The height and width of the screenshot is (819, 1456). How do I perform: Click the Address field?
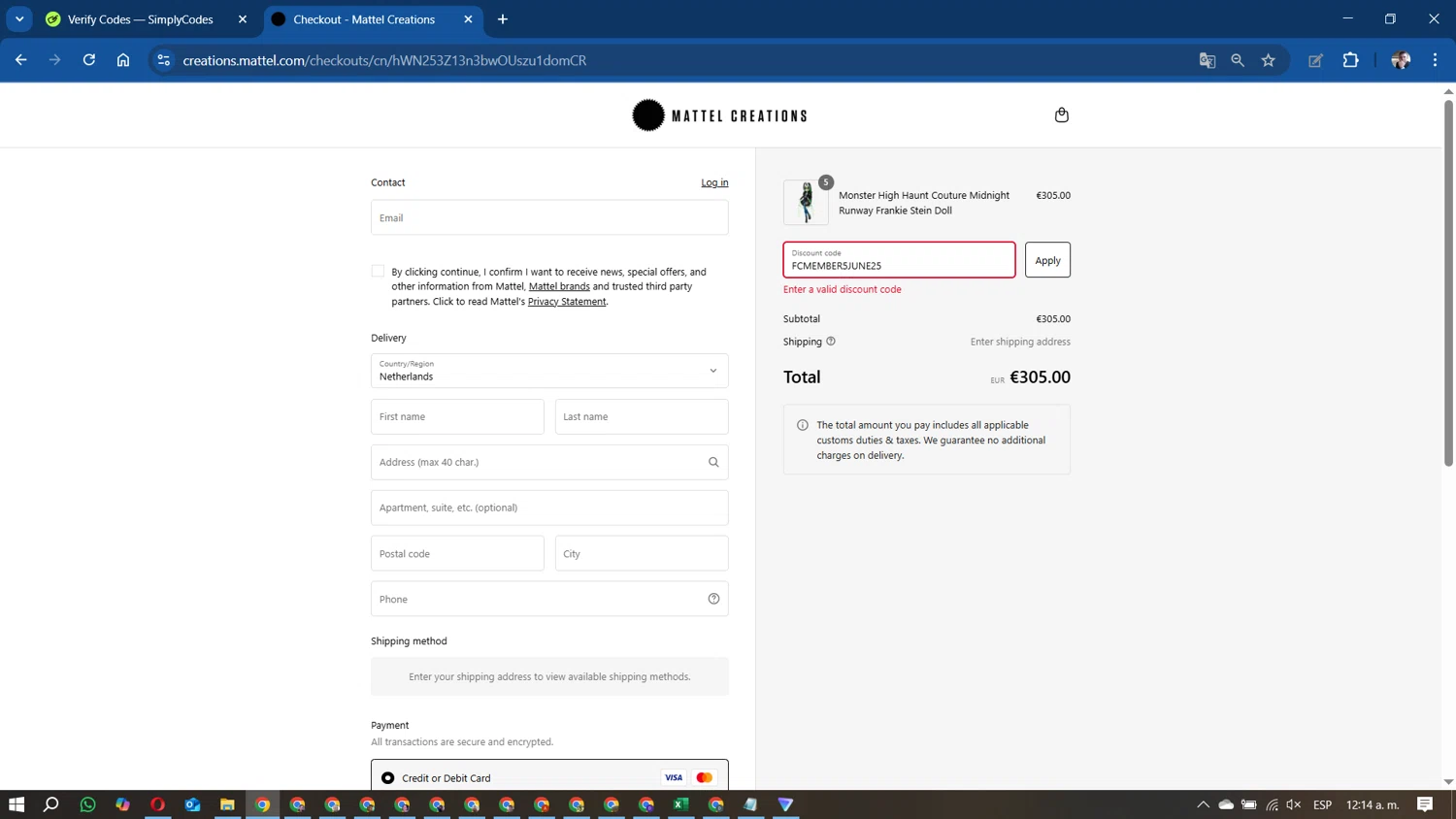click(549, 462)
